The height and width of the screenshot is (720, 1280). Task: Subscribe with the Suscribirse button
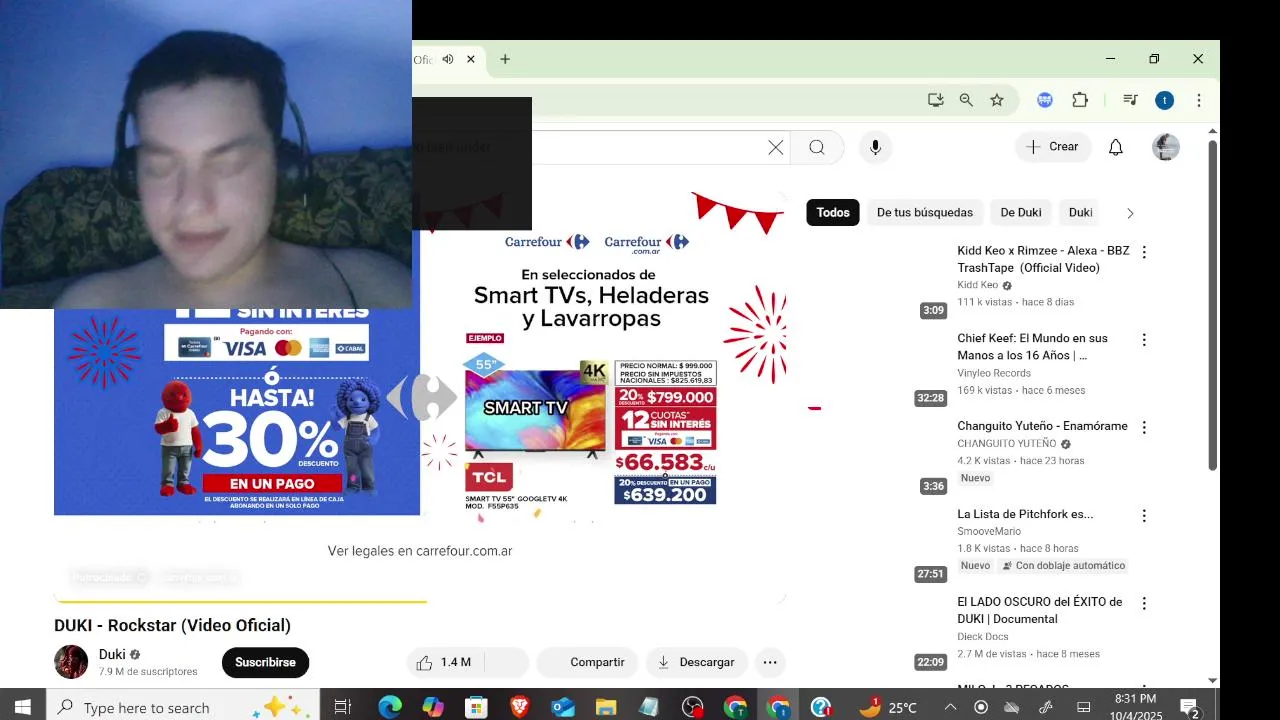pyautogui.click(x=265, y=662)
